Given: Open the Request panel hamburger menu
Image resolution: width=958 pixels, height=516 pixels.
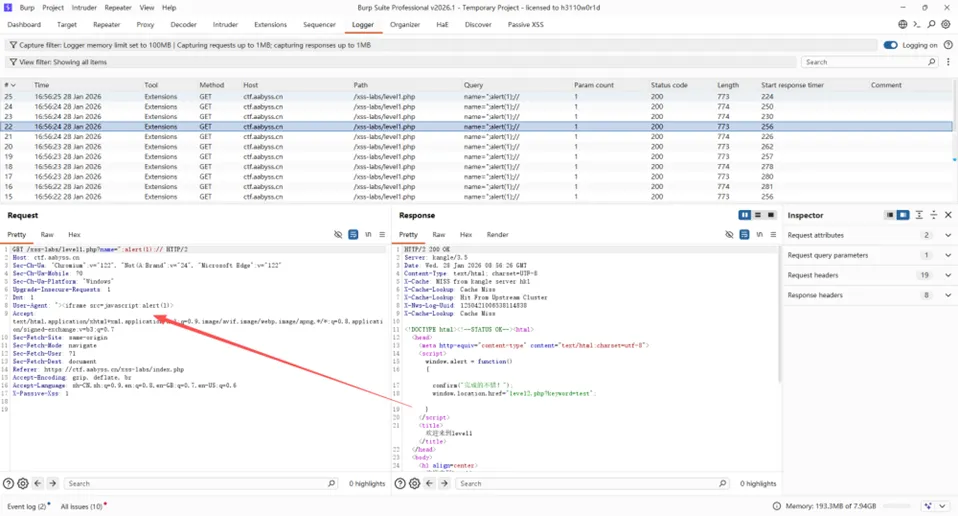Looking at the screenshot, I should (382, 234).
